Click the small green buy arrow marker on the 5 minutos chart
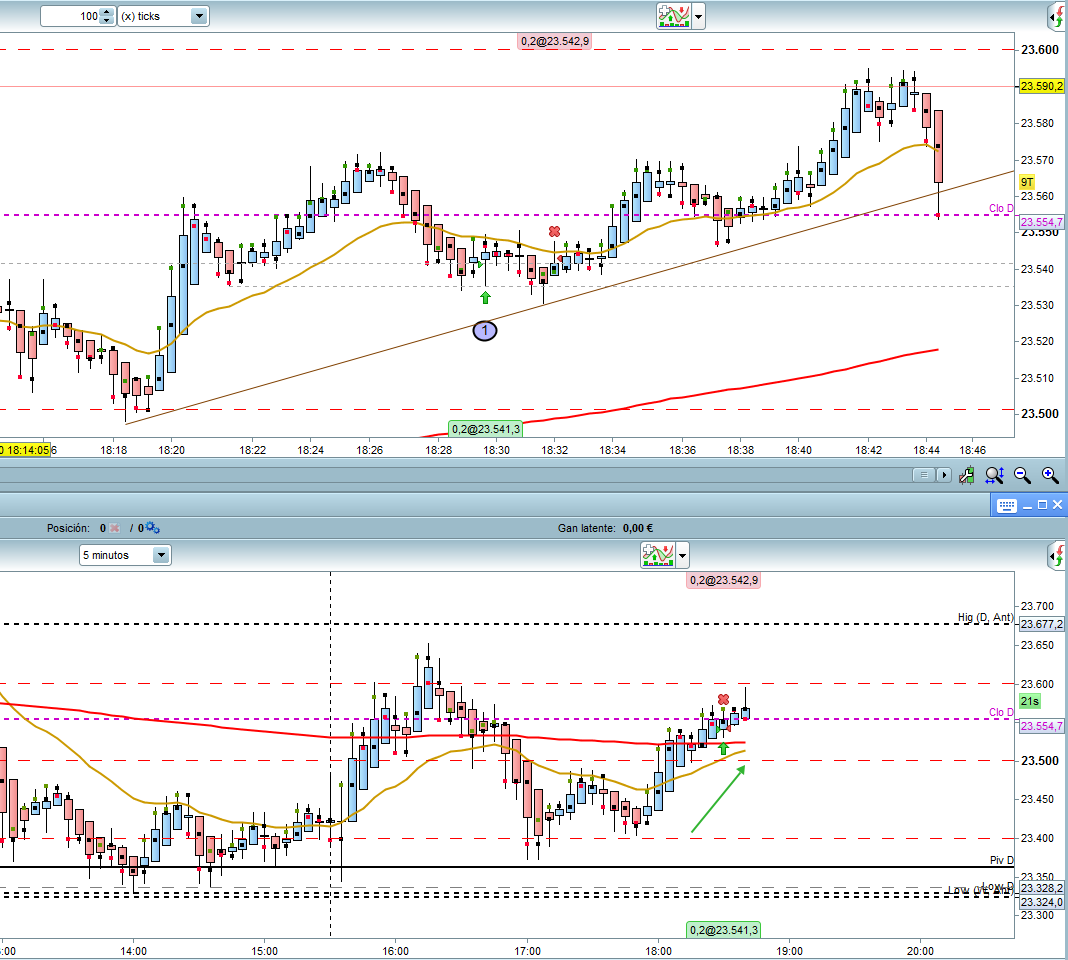Viewport: 1068px width, 960px height. pos(723,749)
